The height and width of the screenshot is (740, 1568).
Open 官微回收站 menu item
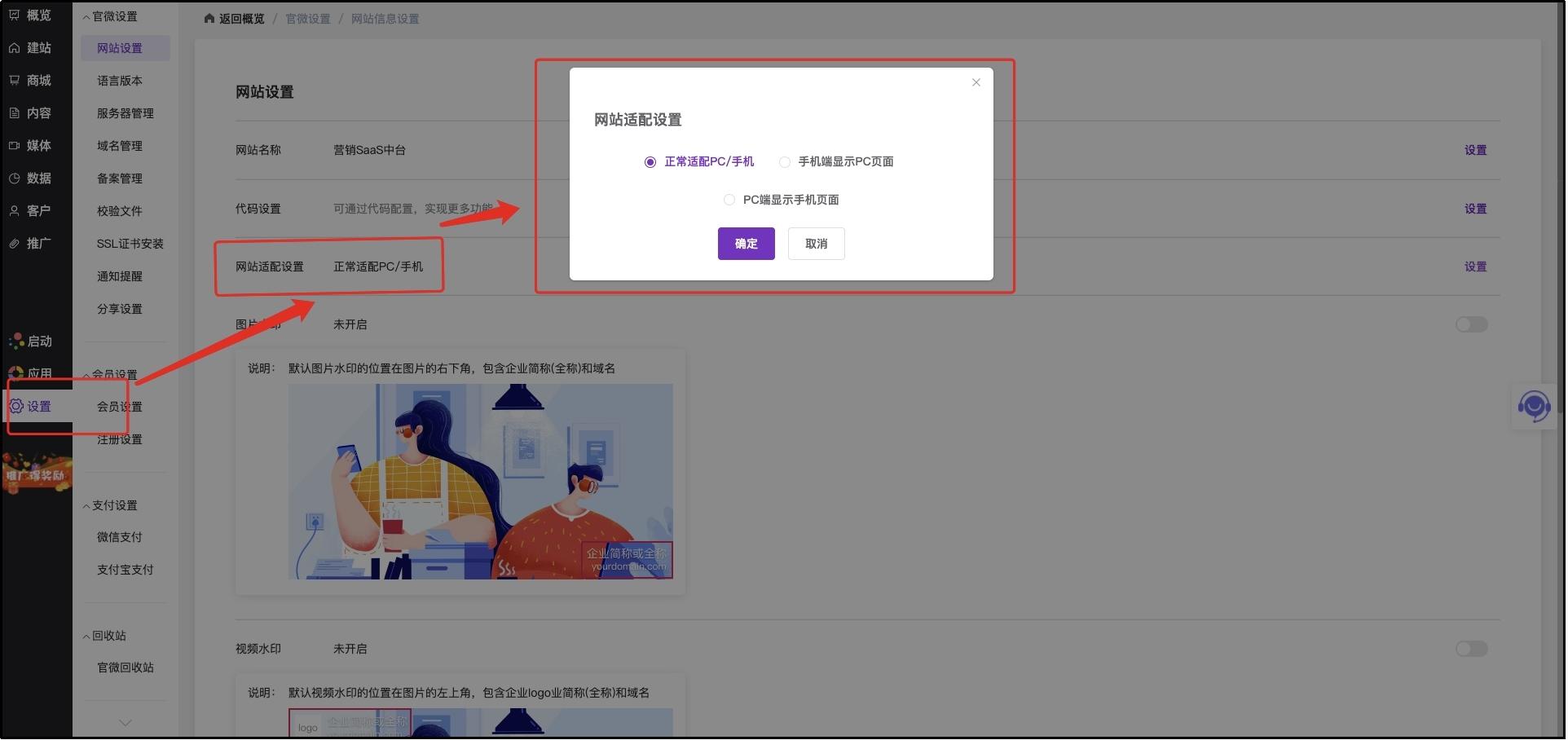click(x=126, y=667)
